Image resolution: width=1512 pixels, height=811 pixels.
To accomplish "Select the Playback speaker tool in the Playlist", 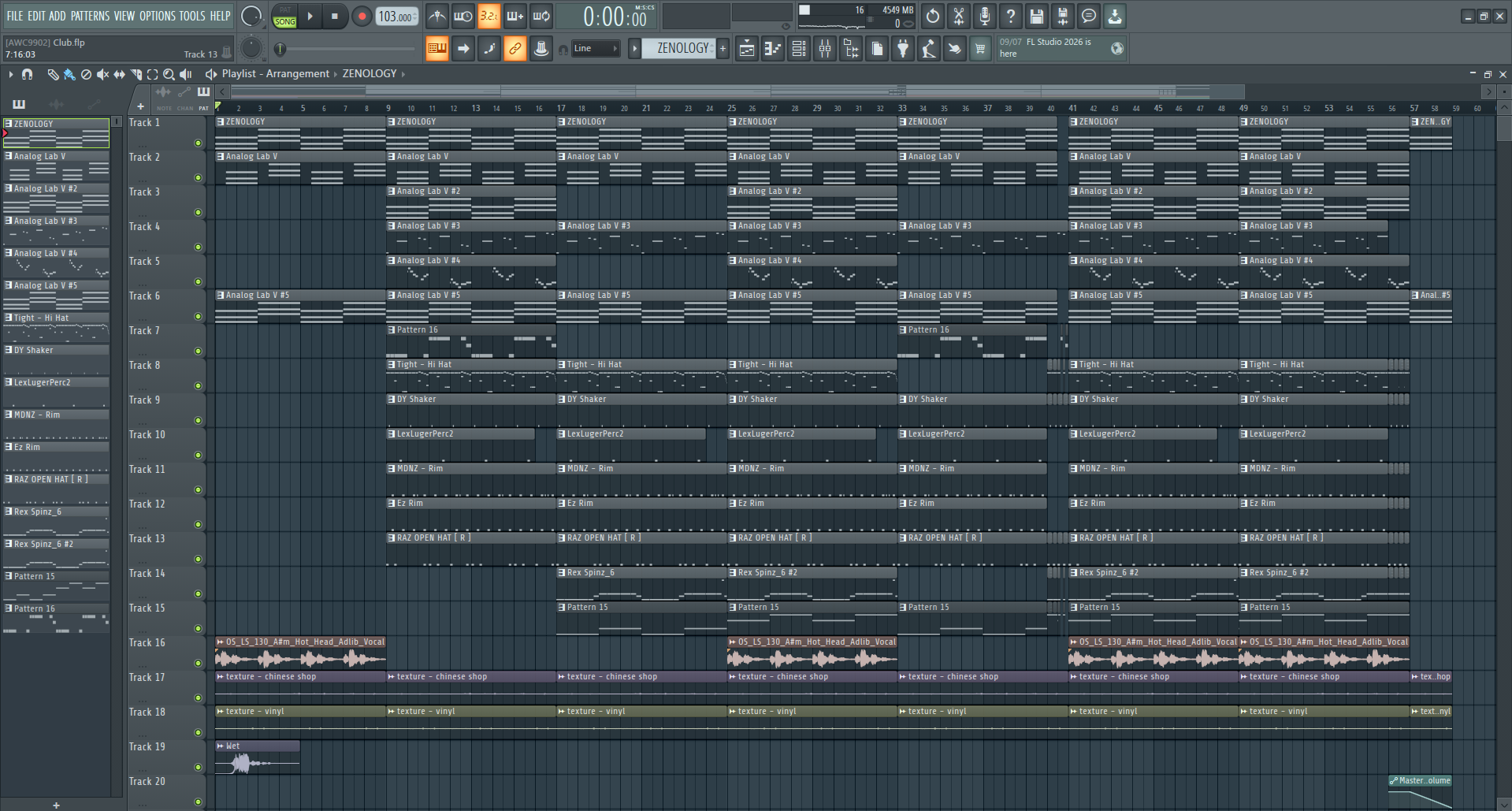I will [x=185, y=74].
